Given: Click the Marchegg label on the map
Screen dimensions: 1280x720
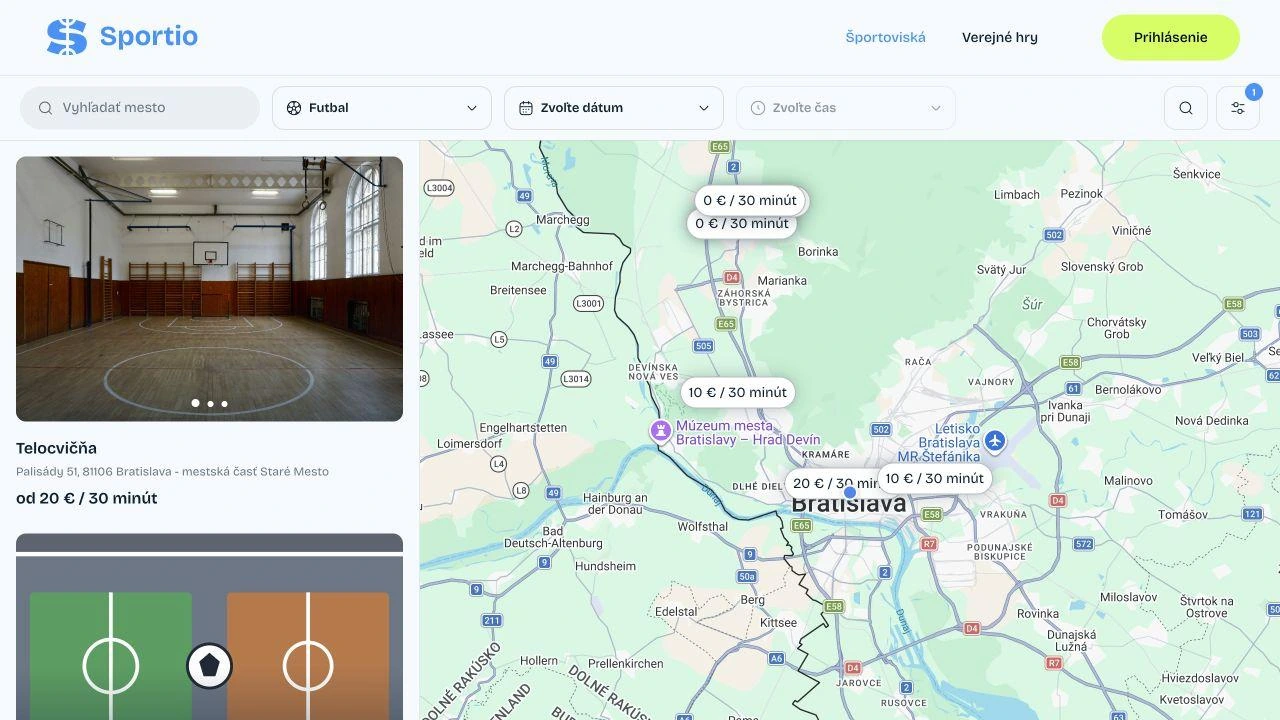Looking at the screenshot, I should 563,220.
